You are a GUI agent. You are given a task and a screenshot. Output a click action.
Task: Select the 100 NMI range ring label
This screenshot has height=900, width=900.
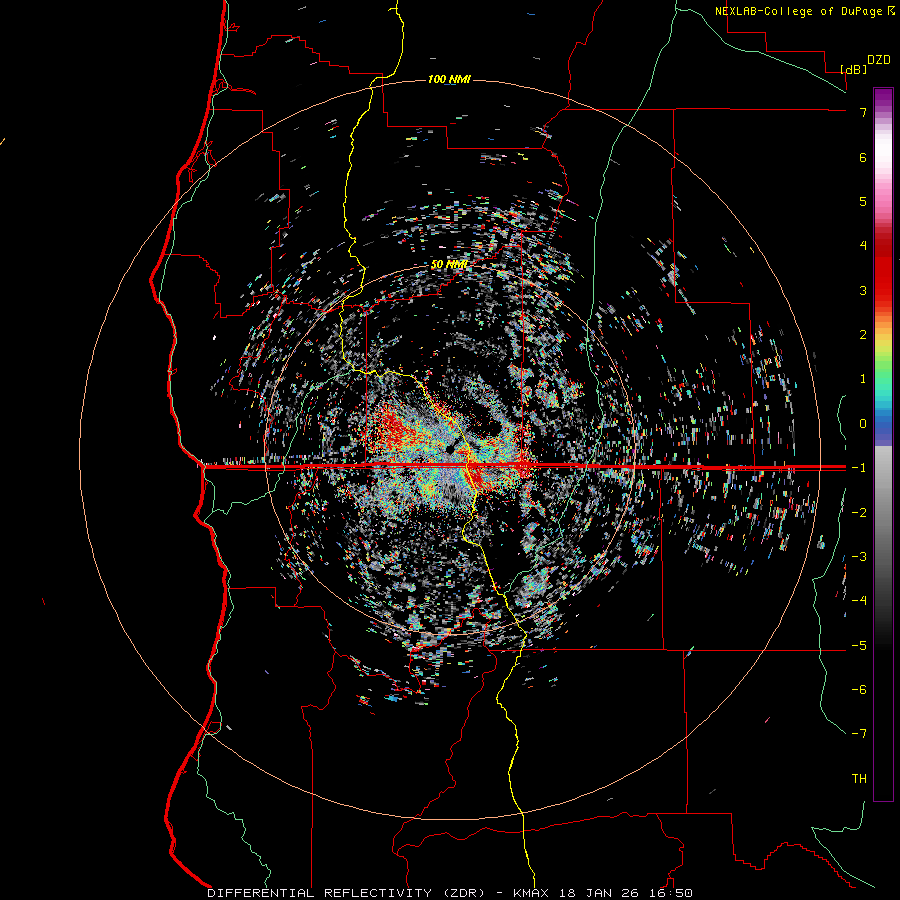(449, 79)
